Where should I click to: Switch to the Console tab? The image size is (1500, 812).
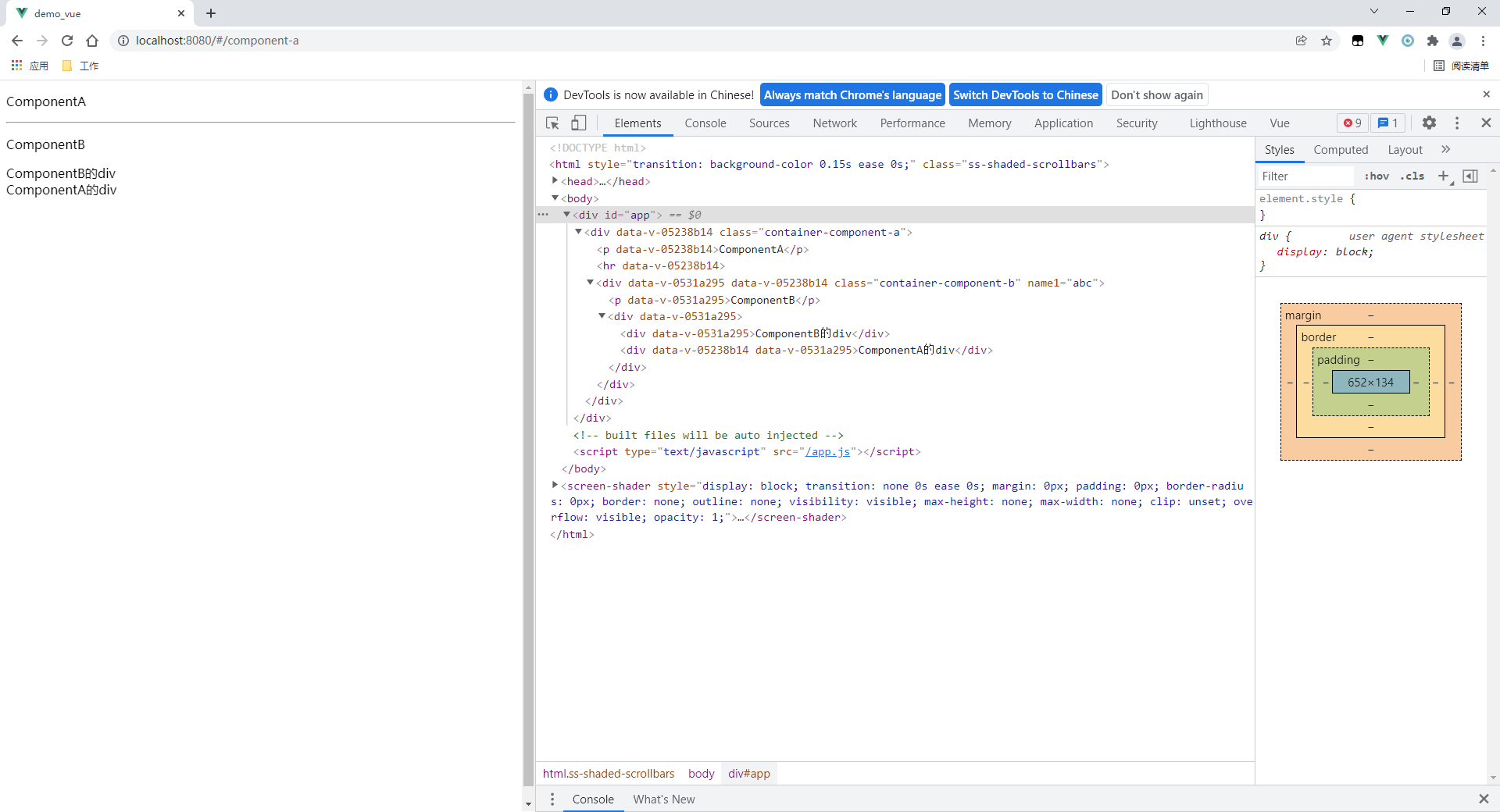(705, 123)
